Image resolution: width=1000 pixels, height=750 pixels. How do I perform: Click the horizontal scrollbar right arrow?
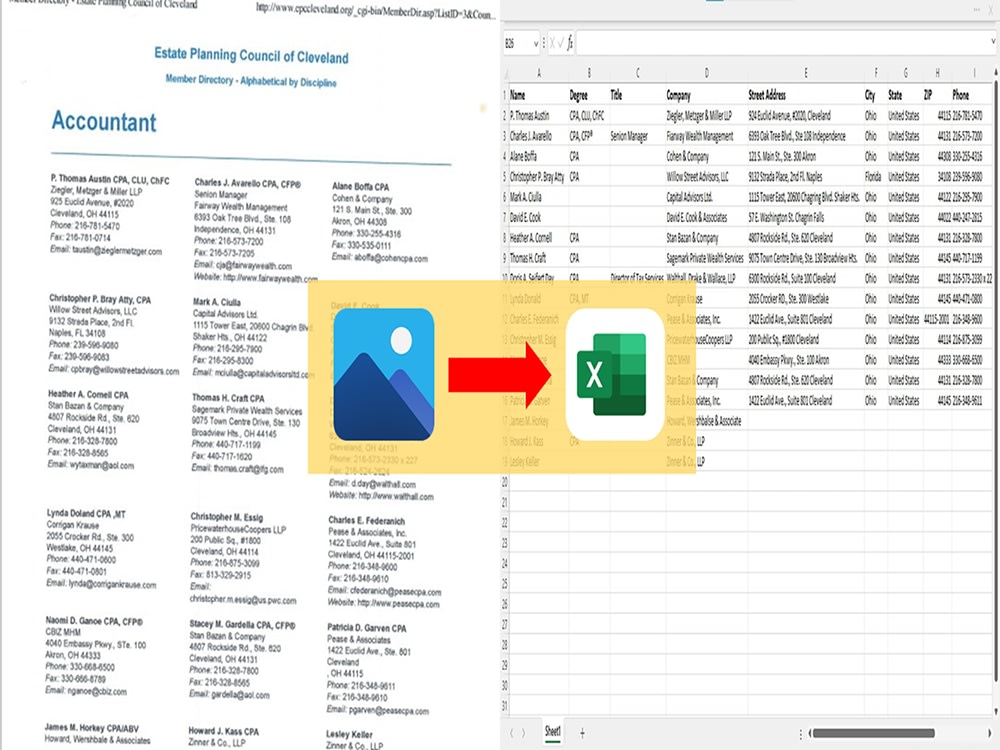pos(990,733)
